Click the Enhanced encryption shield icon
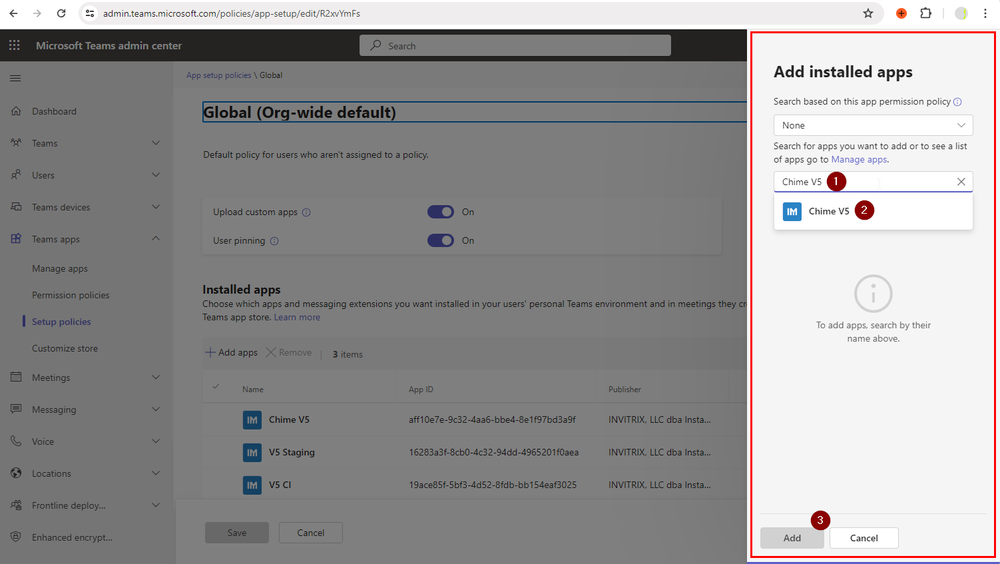 click(16, 537)
